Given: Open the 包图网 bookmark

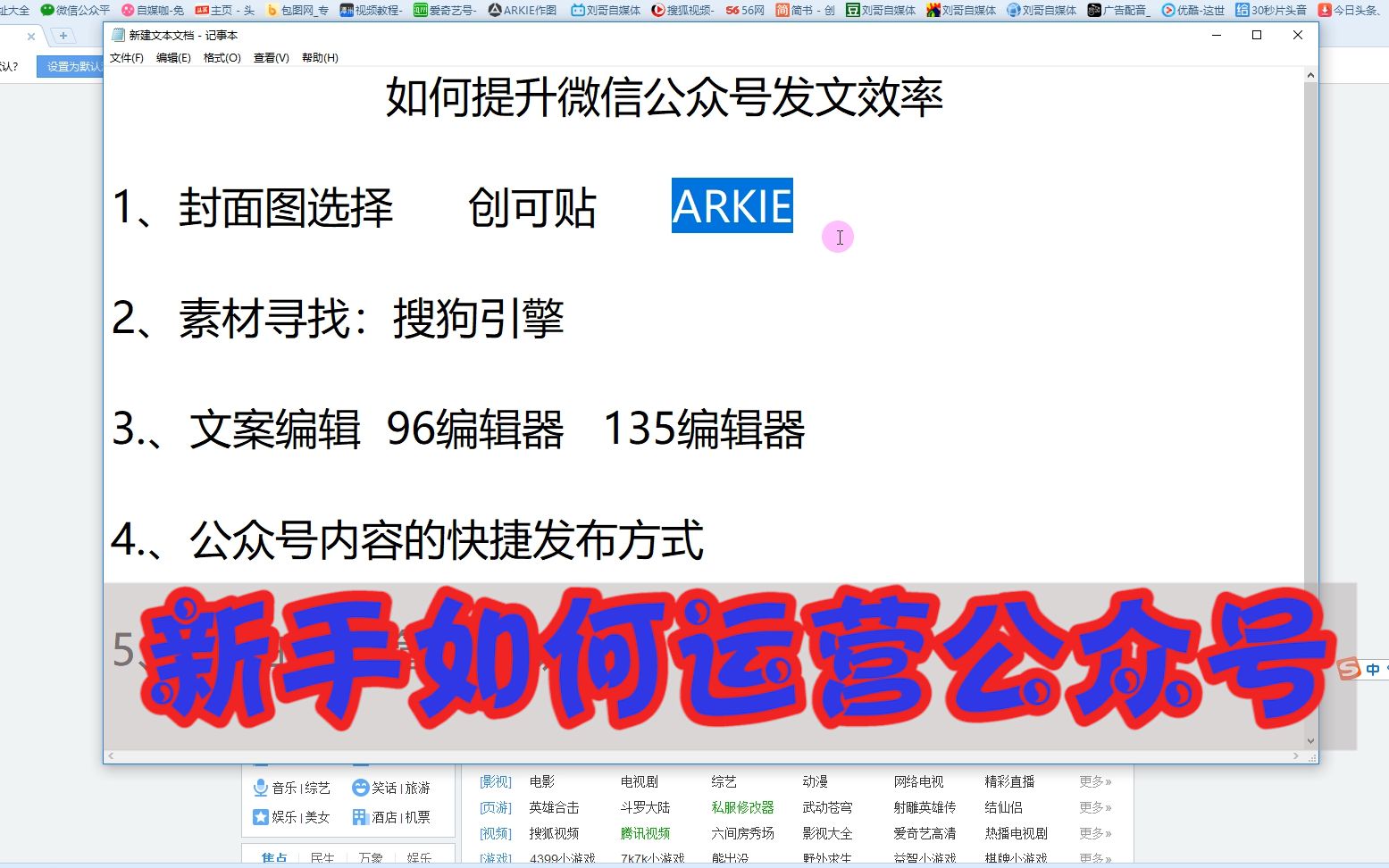Looking at the screenshot, I should [297, 10].
